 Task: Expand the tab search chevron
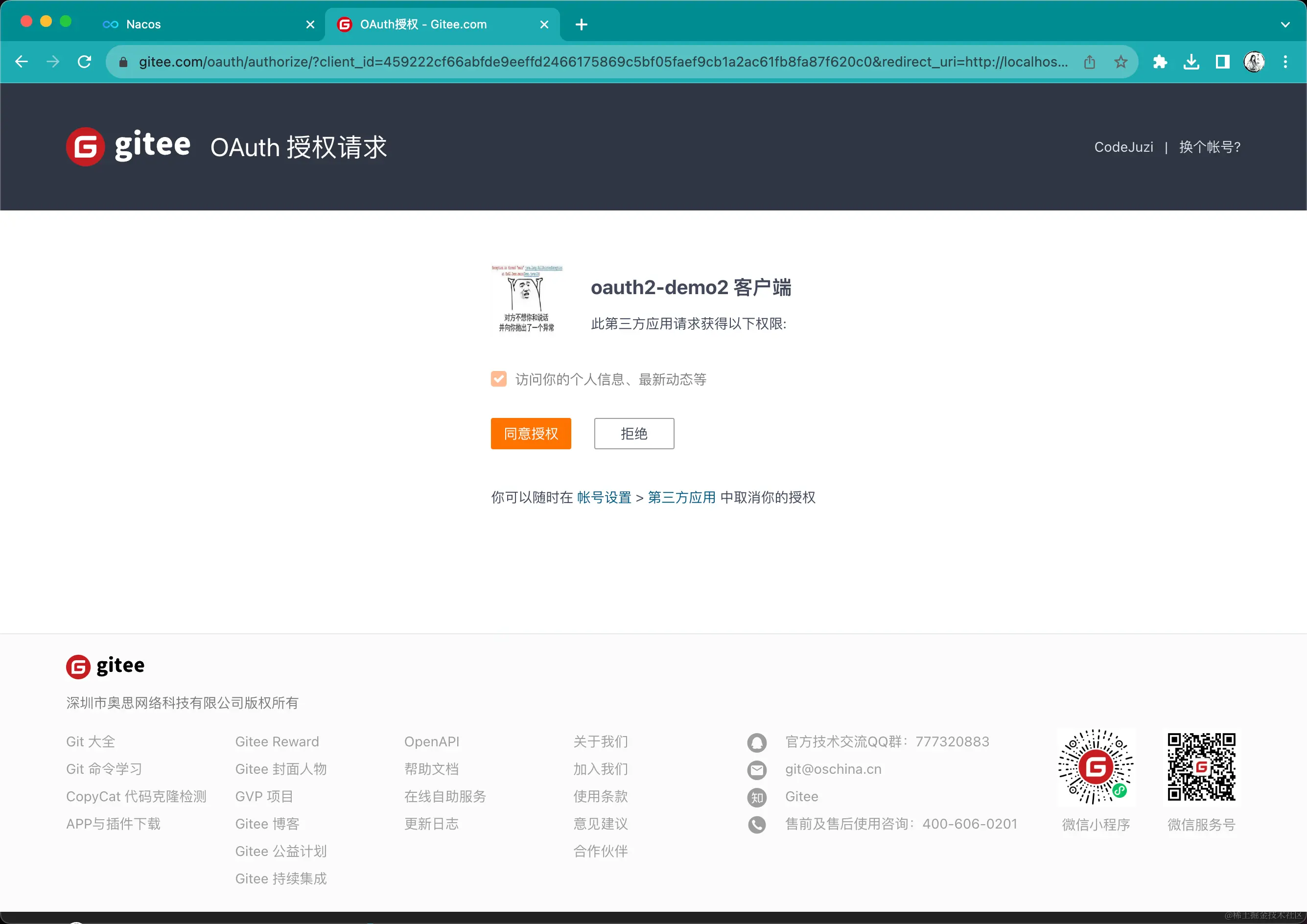[1285, 24]
